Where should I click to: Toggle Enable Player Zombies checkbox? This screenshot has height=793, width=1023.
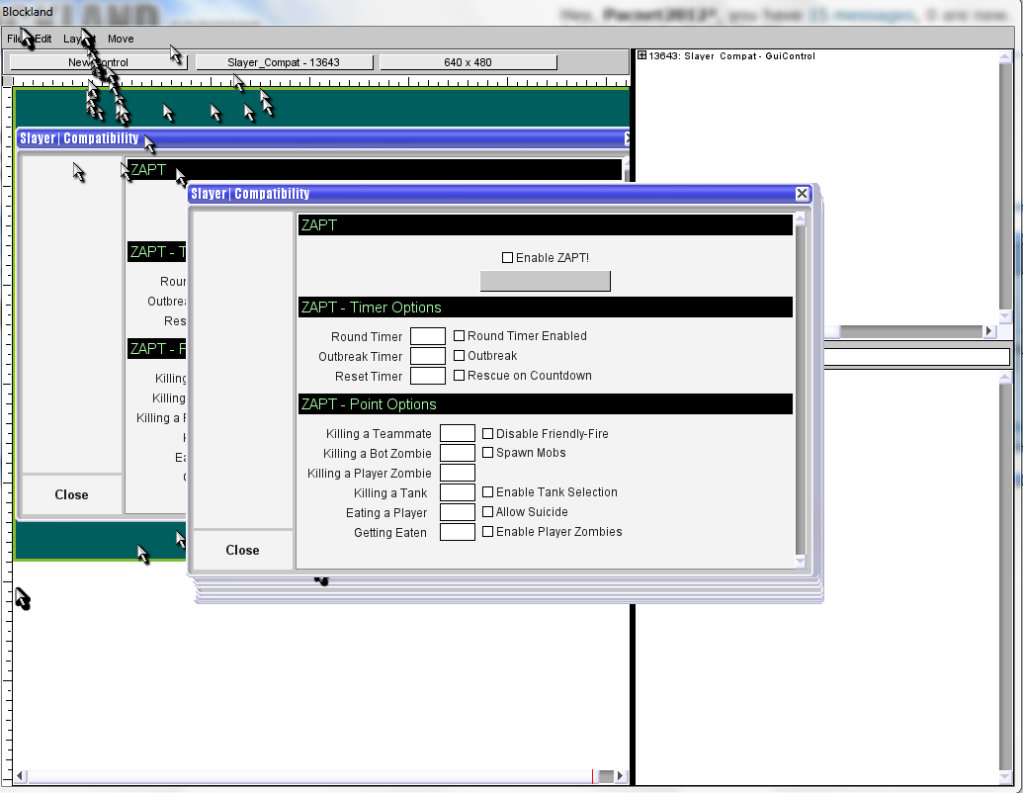(488, 532)
